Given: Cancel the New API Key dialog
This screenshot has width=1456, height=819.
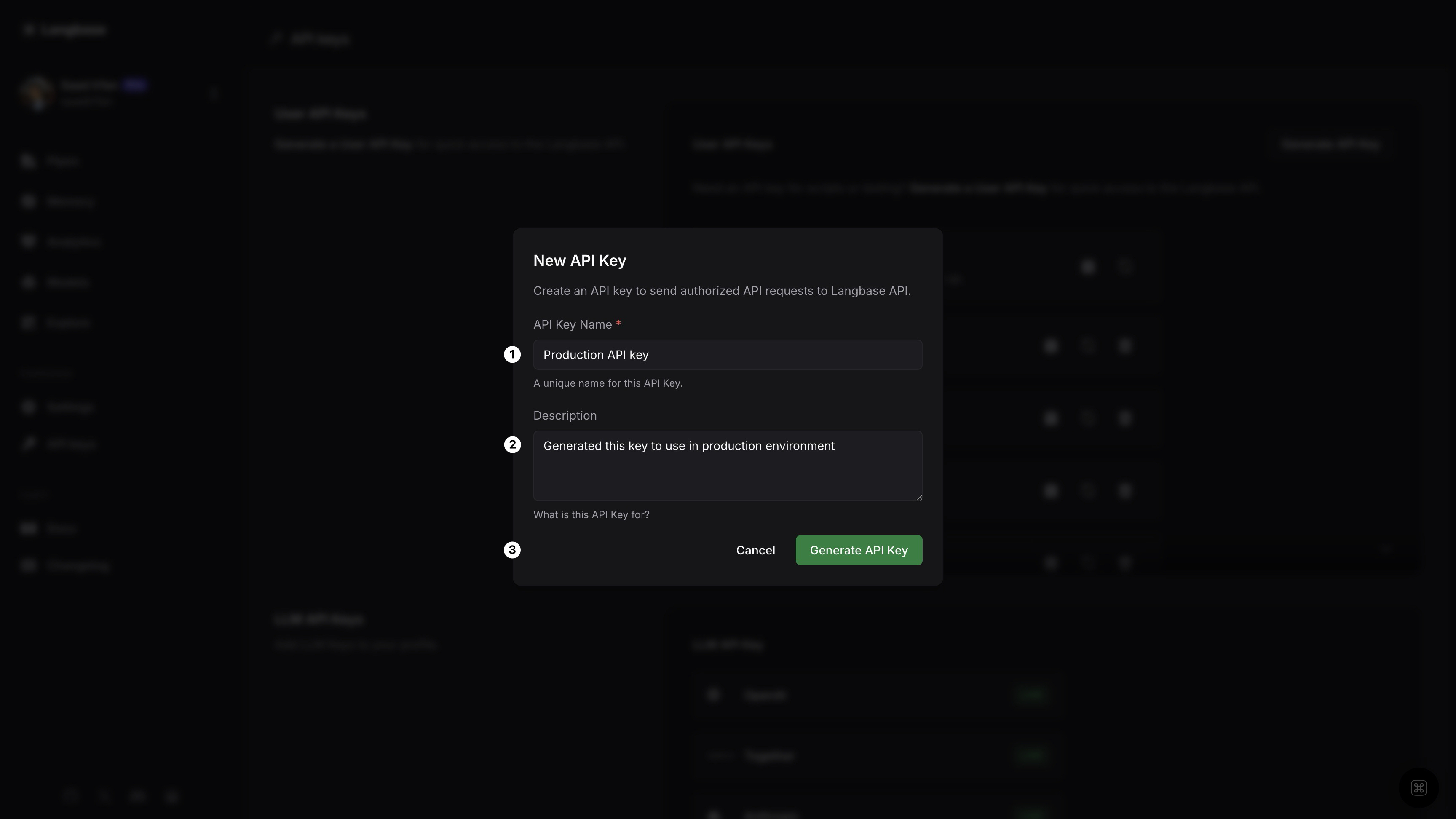Looking at the screenshot, I should tap(755, 551).
